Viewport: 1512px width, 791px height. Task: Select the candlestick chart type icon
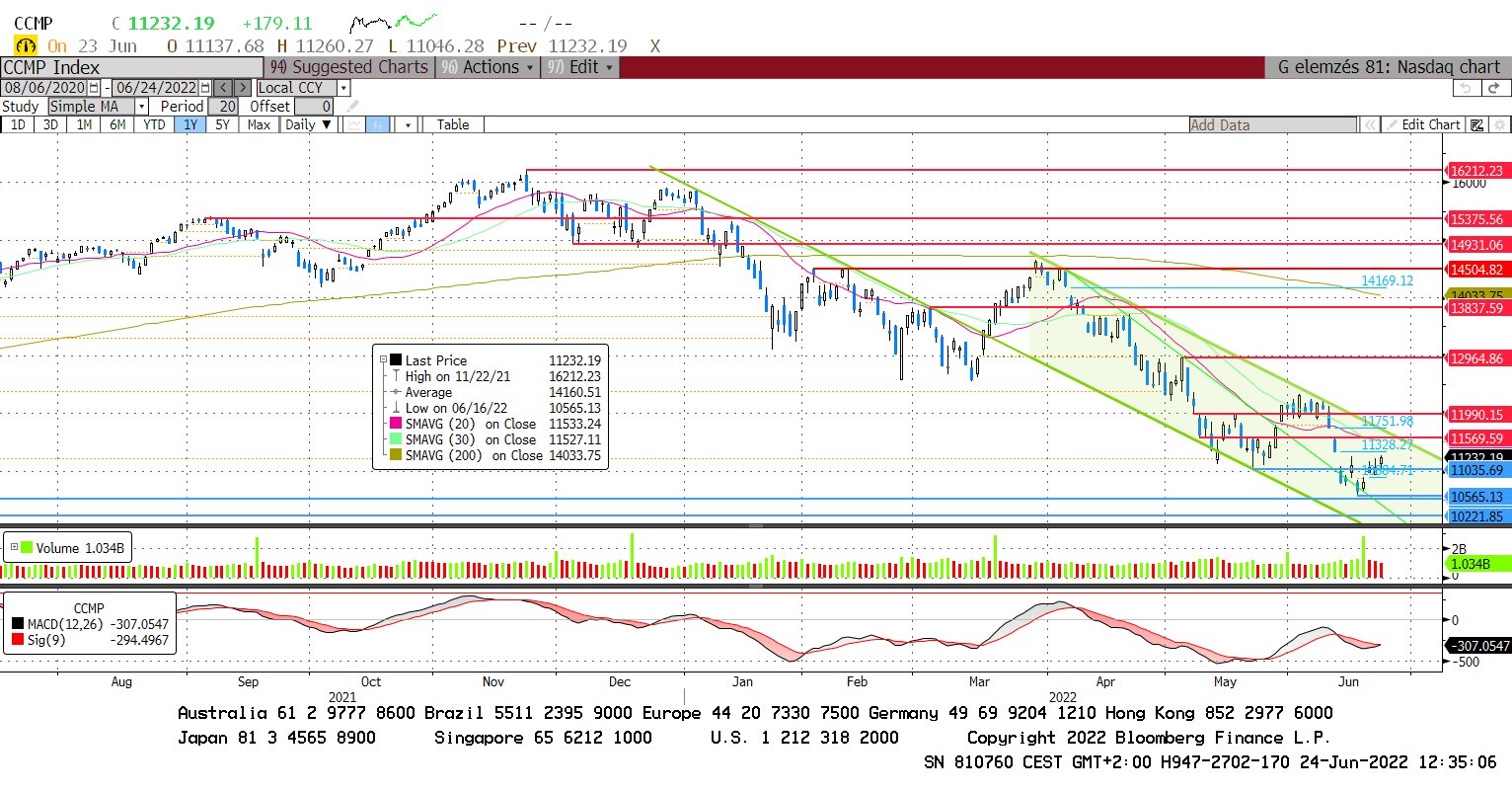(378, 124)
